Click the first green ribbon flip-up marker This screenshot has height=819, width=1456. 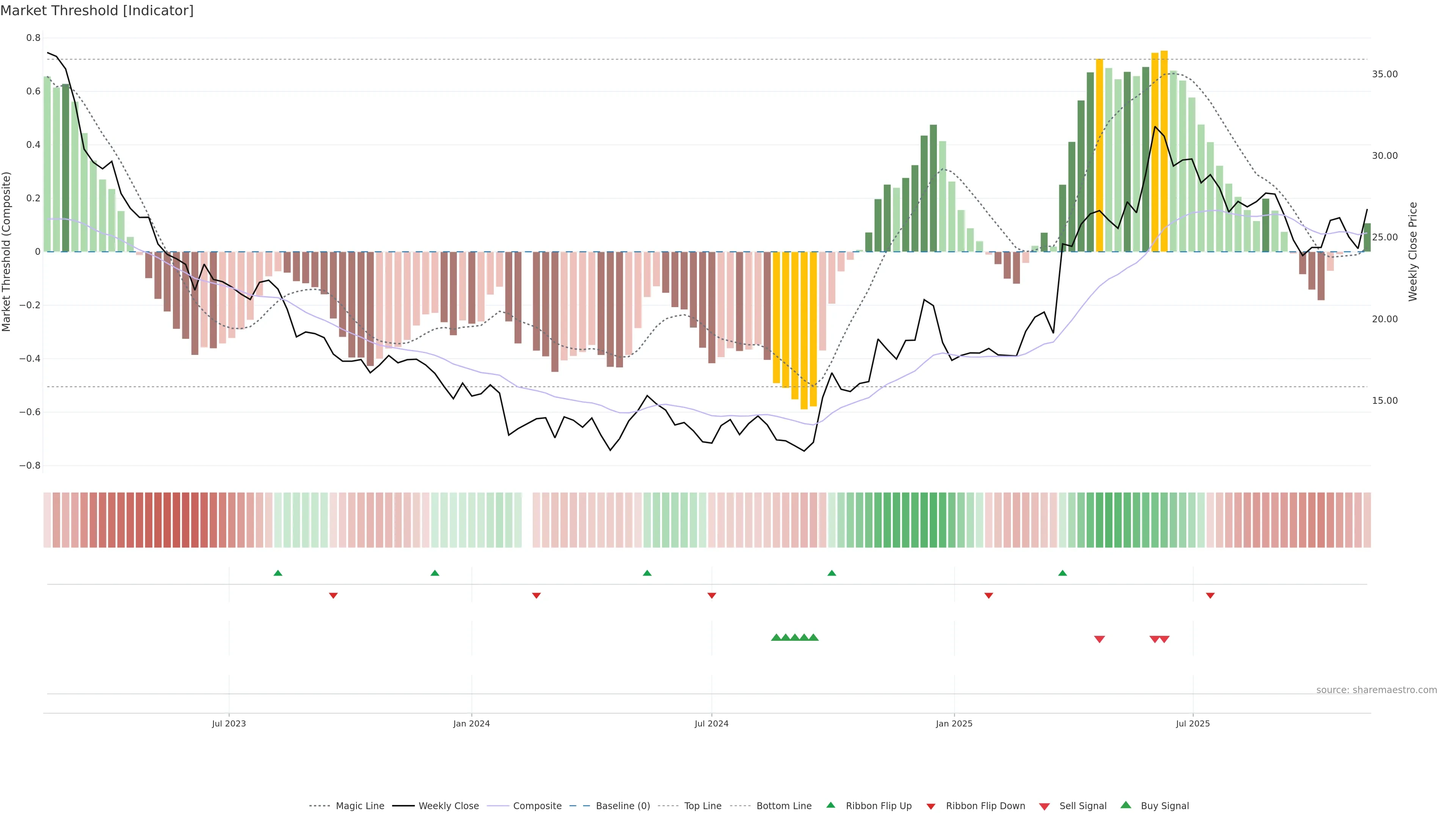coord(278,573)
